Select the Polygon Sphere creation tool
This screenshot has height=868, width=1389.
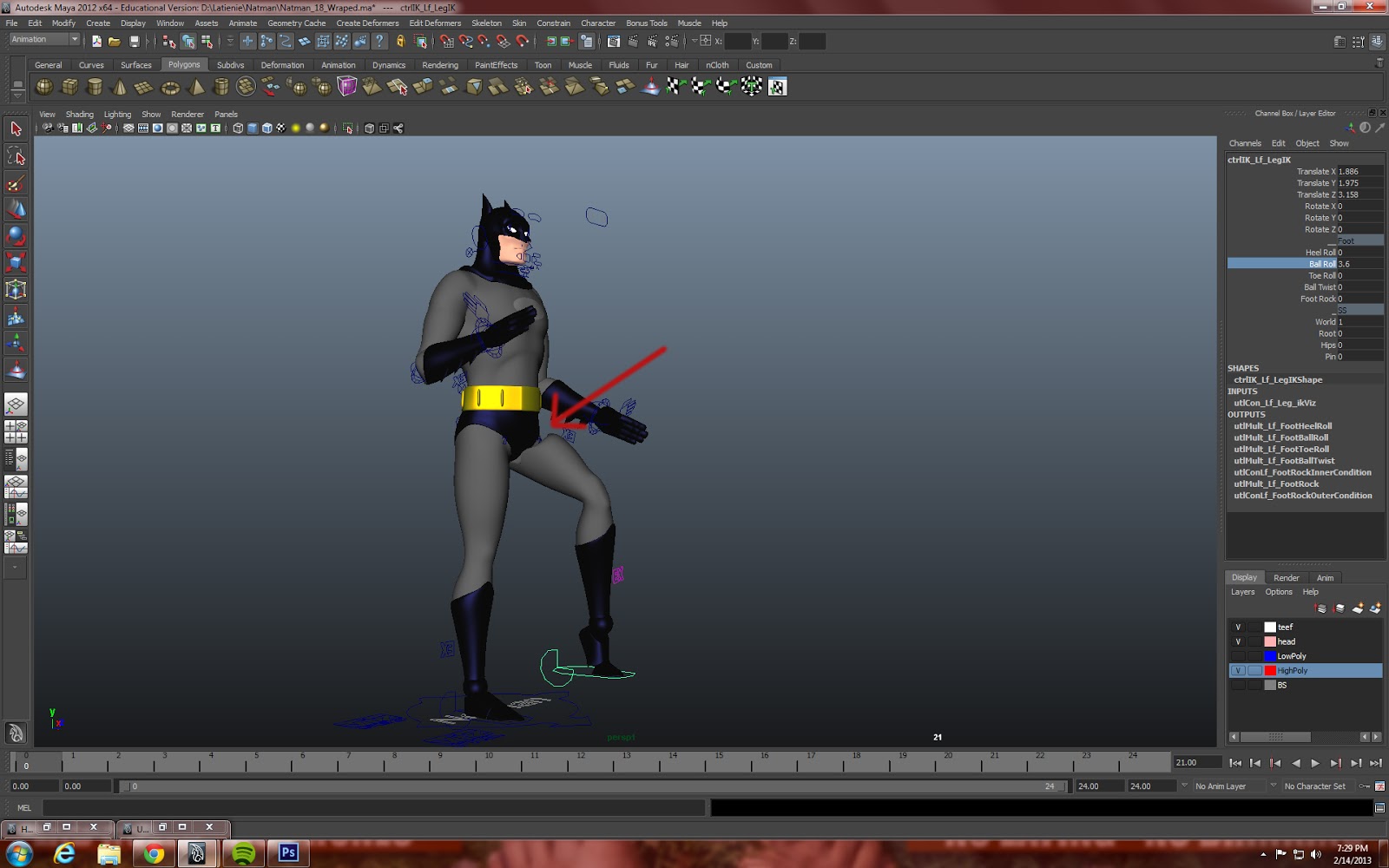coord(43,86)
